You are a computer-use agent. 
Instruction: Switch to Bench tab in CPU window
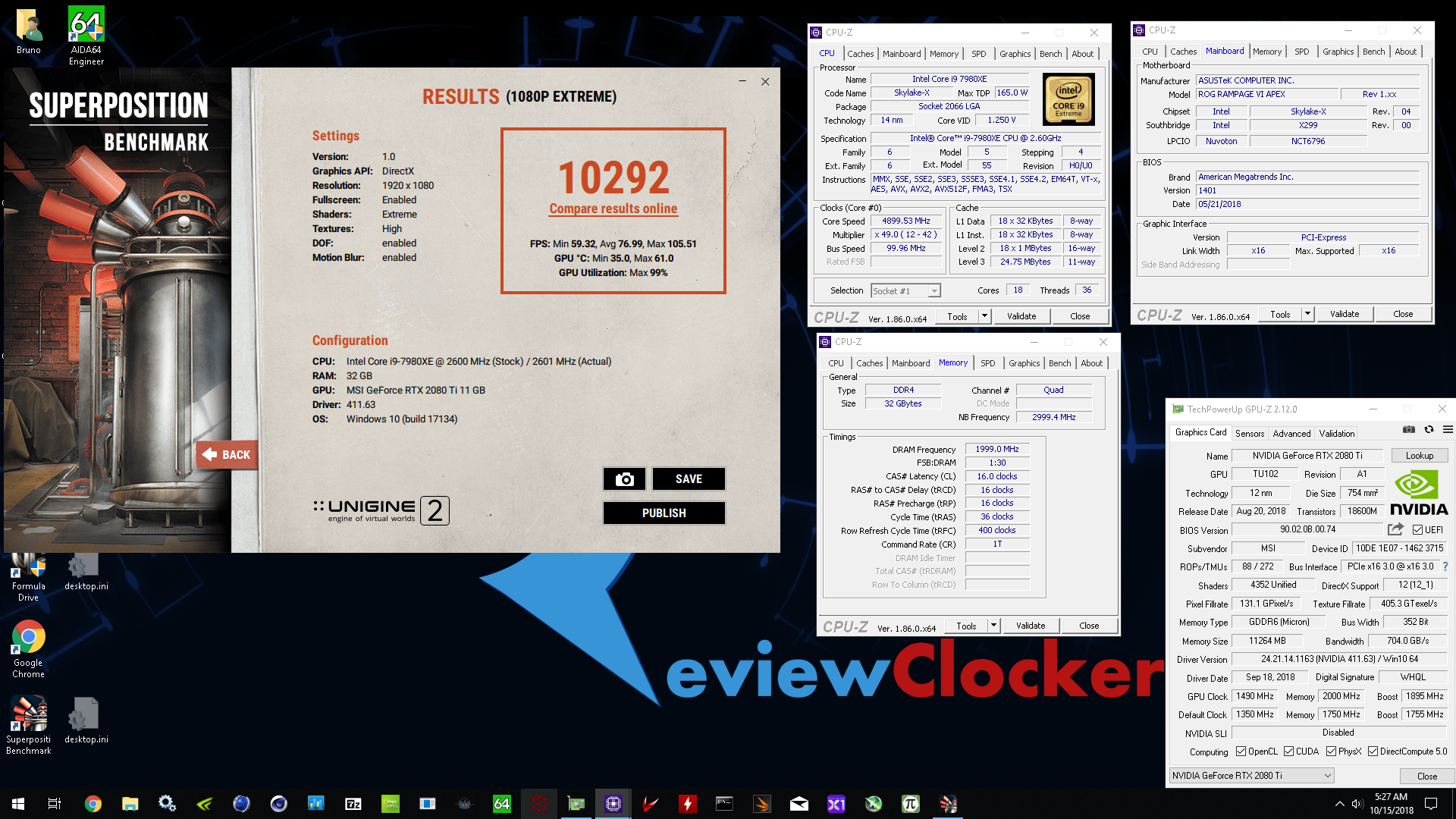click(x=1050, y=54)
